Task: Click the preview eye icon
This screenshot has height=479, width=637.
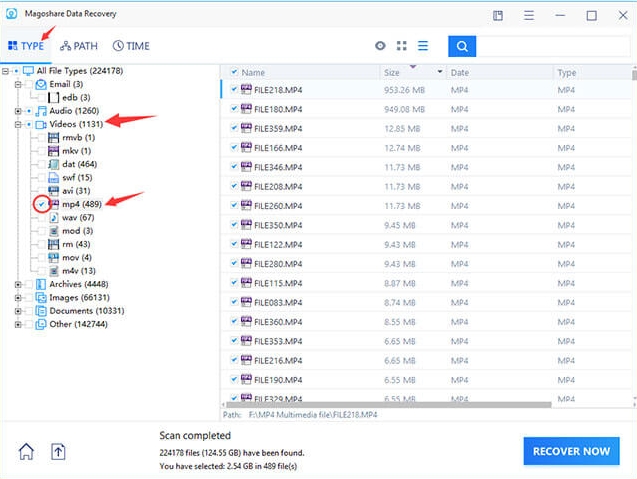Action: (380, 46)
